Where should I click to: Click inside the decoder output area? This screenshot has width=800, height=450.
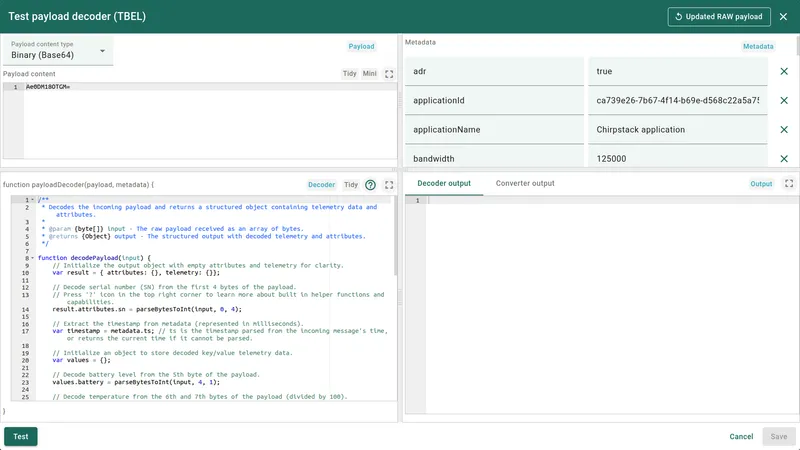coord(612,306)
